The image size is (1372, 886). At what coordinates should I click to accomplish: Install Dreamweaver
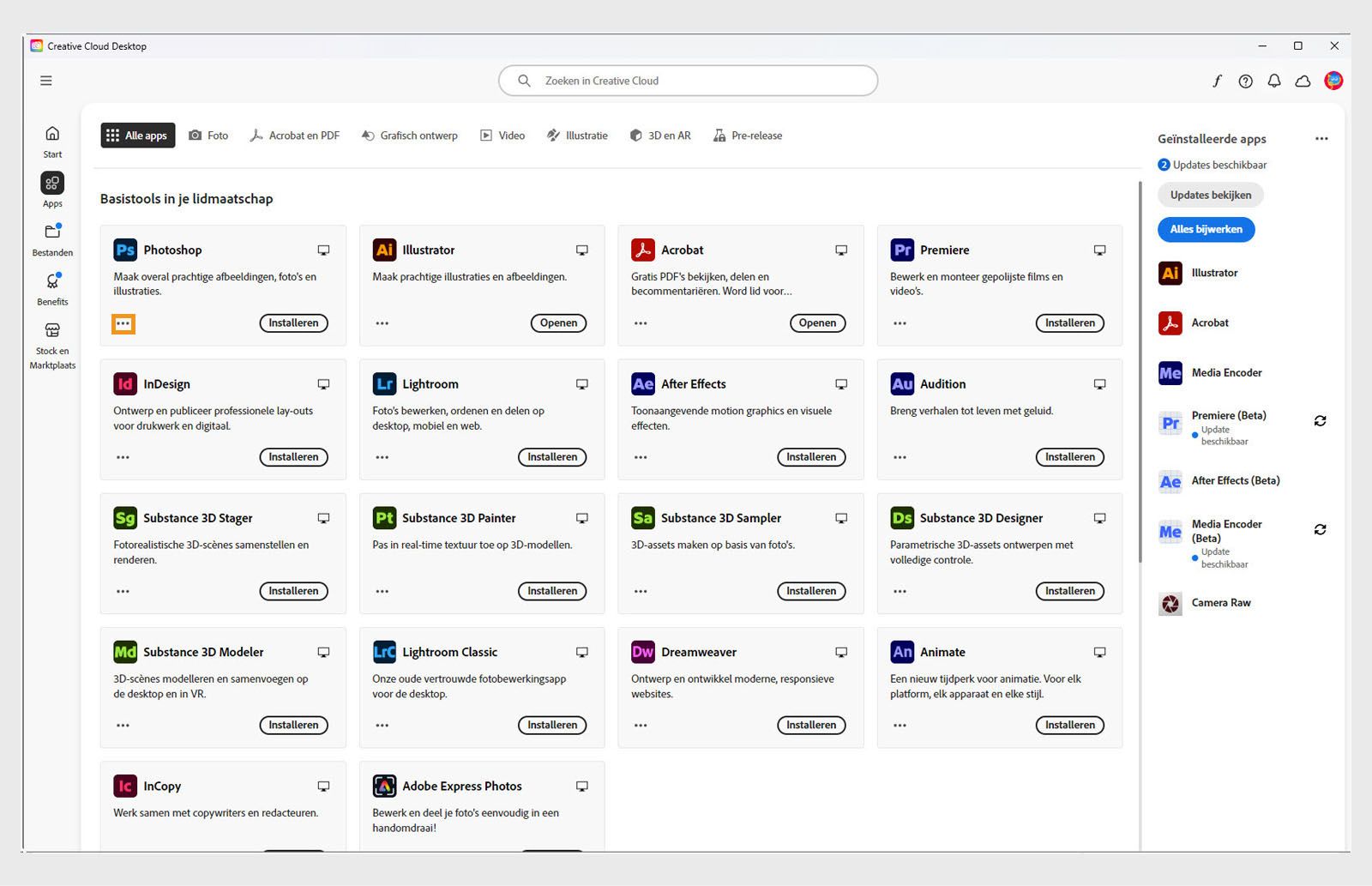(x=811, y=725)
